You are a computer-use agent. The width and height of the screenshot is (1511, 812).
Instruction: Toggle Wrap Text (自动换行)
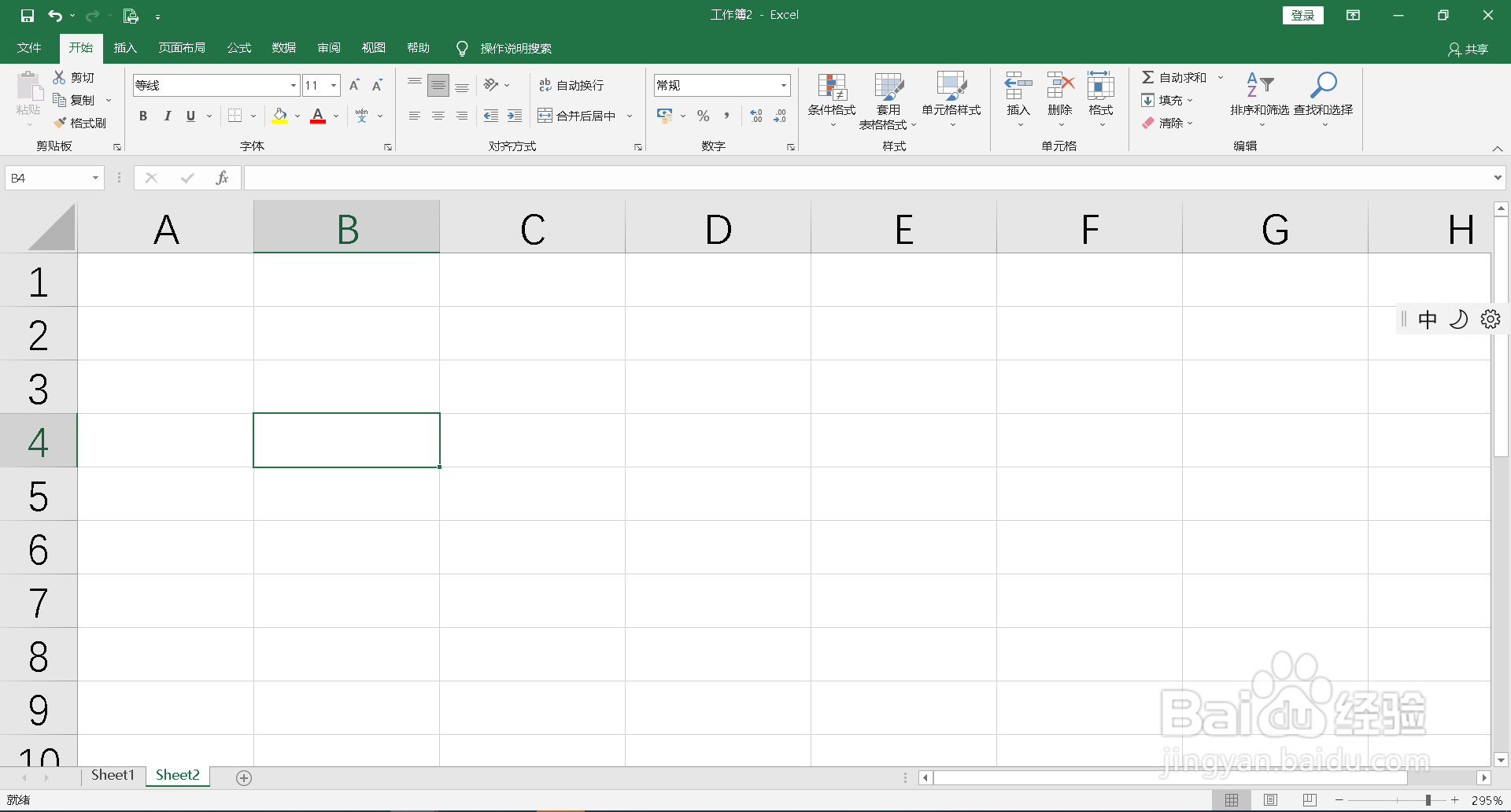(572, 85)
